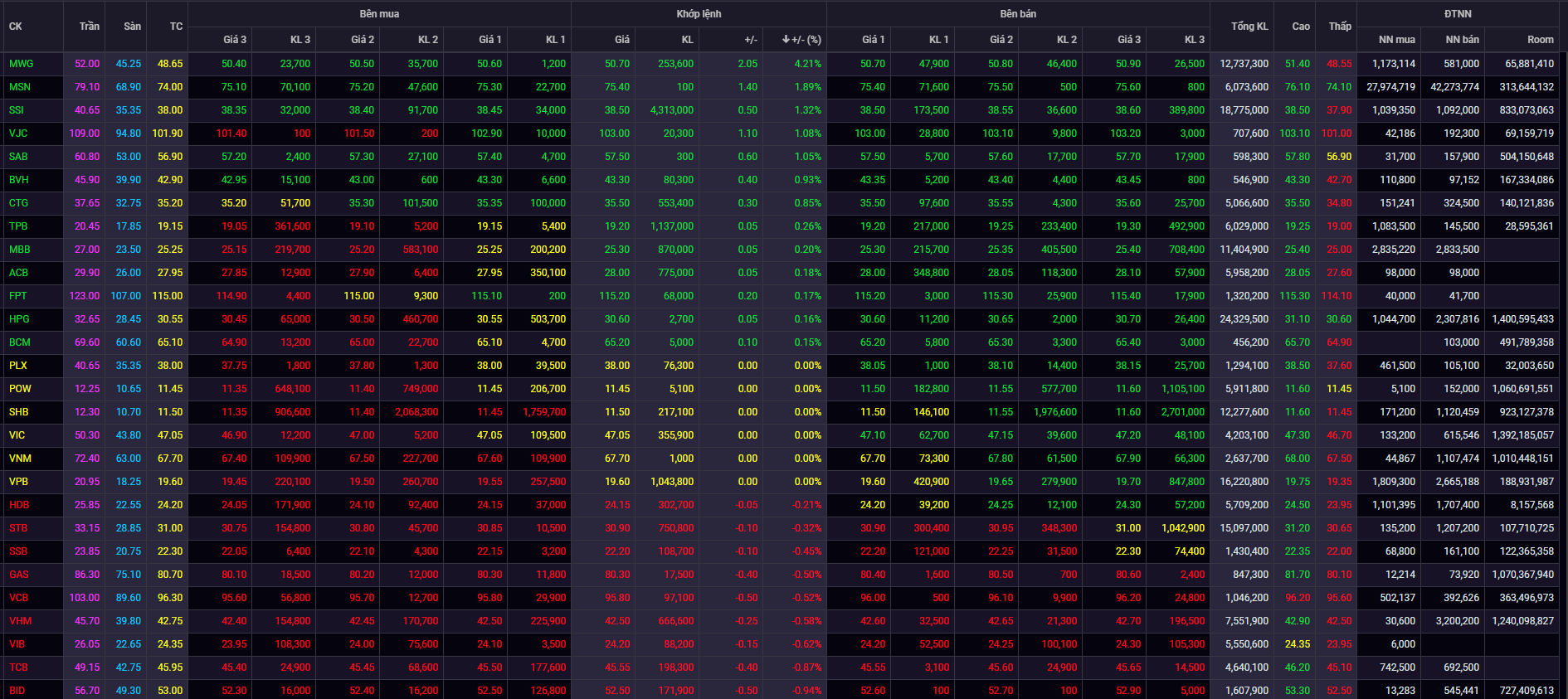Open the MSN ticker symbol

tap(20, 87)
